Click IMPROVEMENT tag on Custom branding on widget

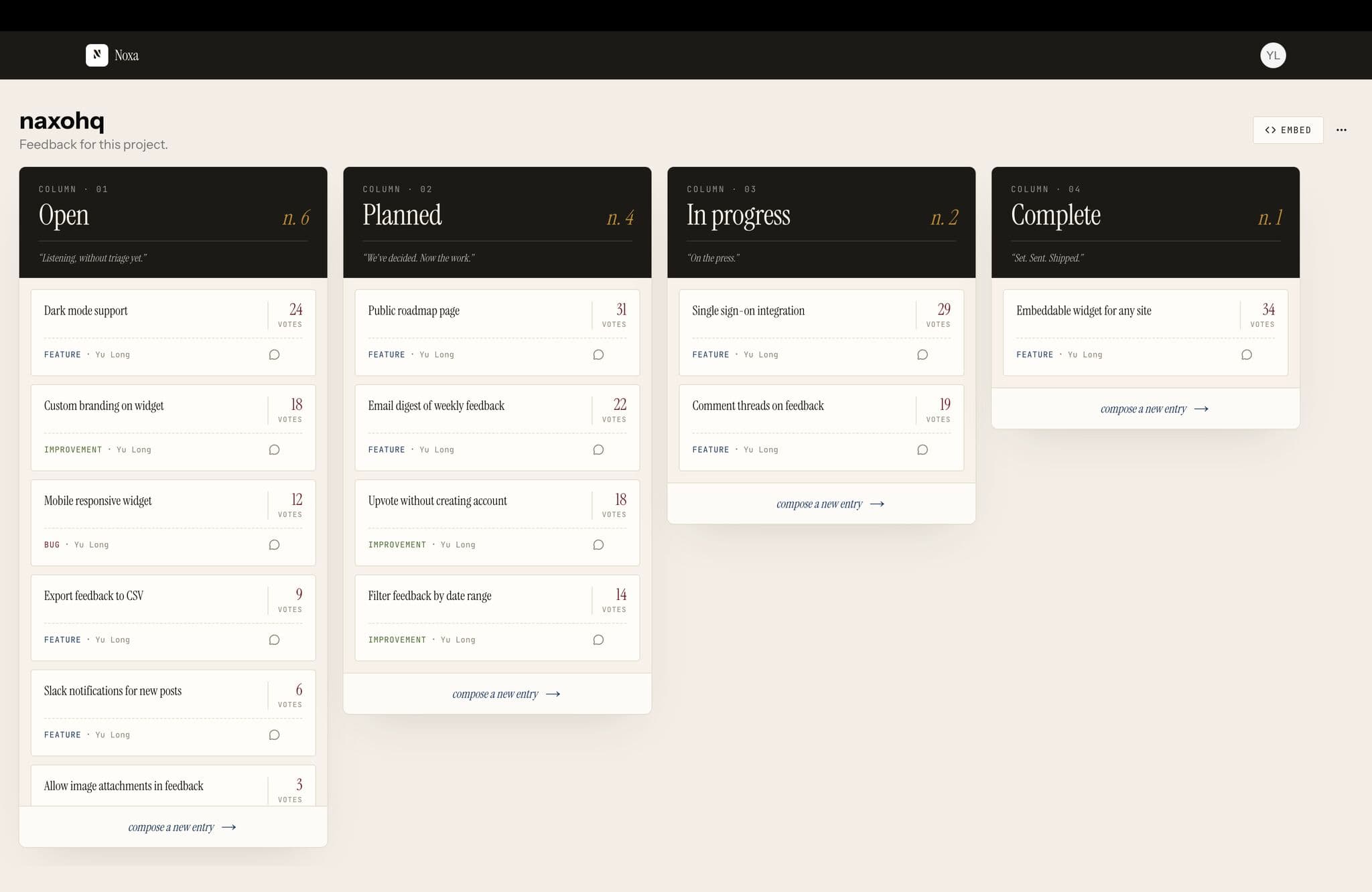click(x=73, y=450)
